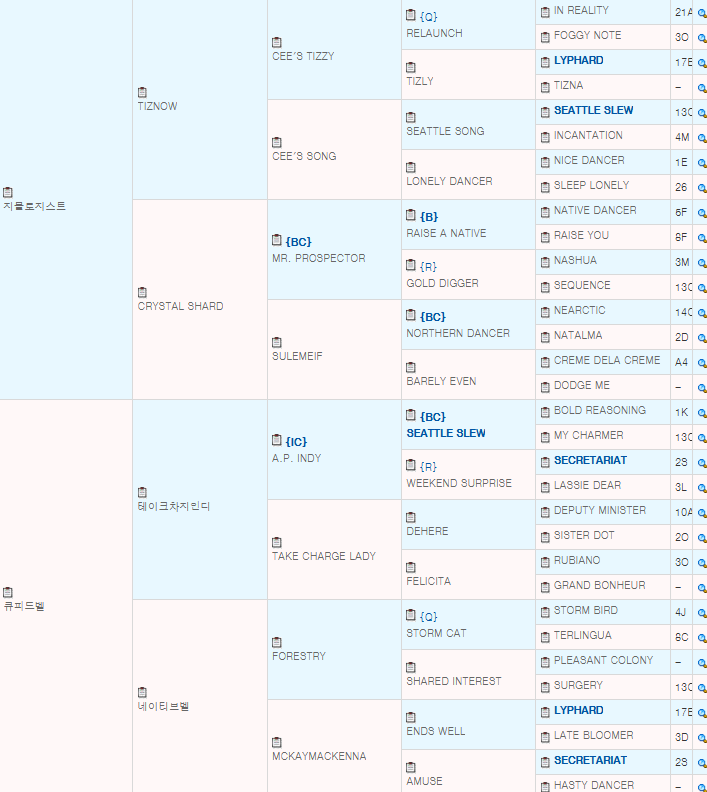Click the {Q} tag above RELAUNCH
The width and height of the screenshot is (707, 792).
(428, 17)
